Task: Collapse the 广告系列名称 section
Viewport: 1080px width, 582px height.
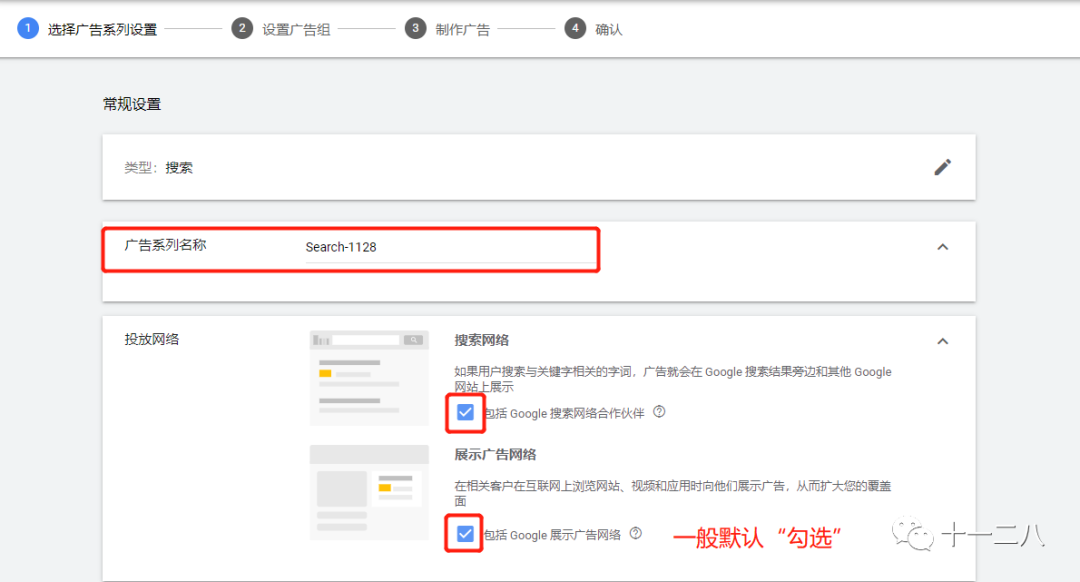Action: click(x=943, y=247)
